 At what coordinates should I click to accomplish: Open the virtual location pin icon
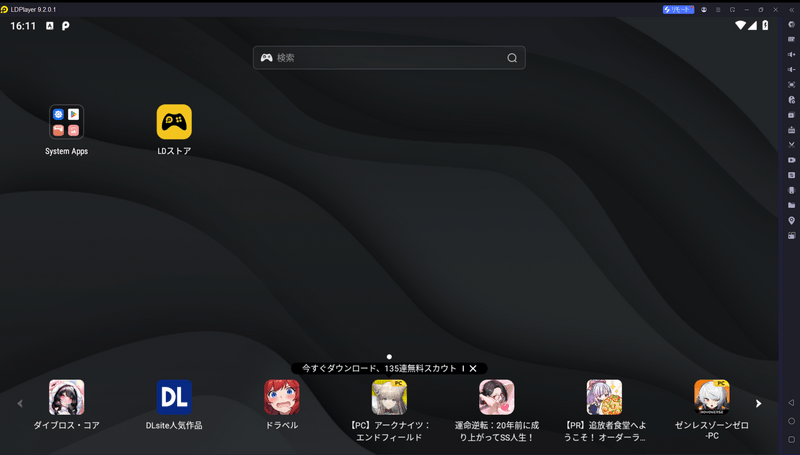pyautogui.click(x=791, y=220)
